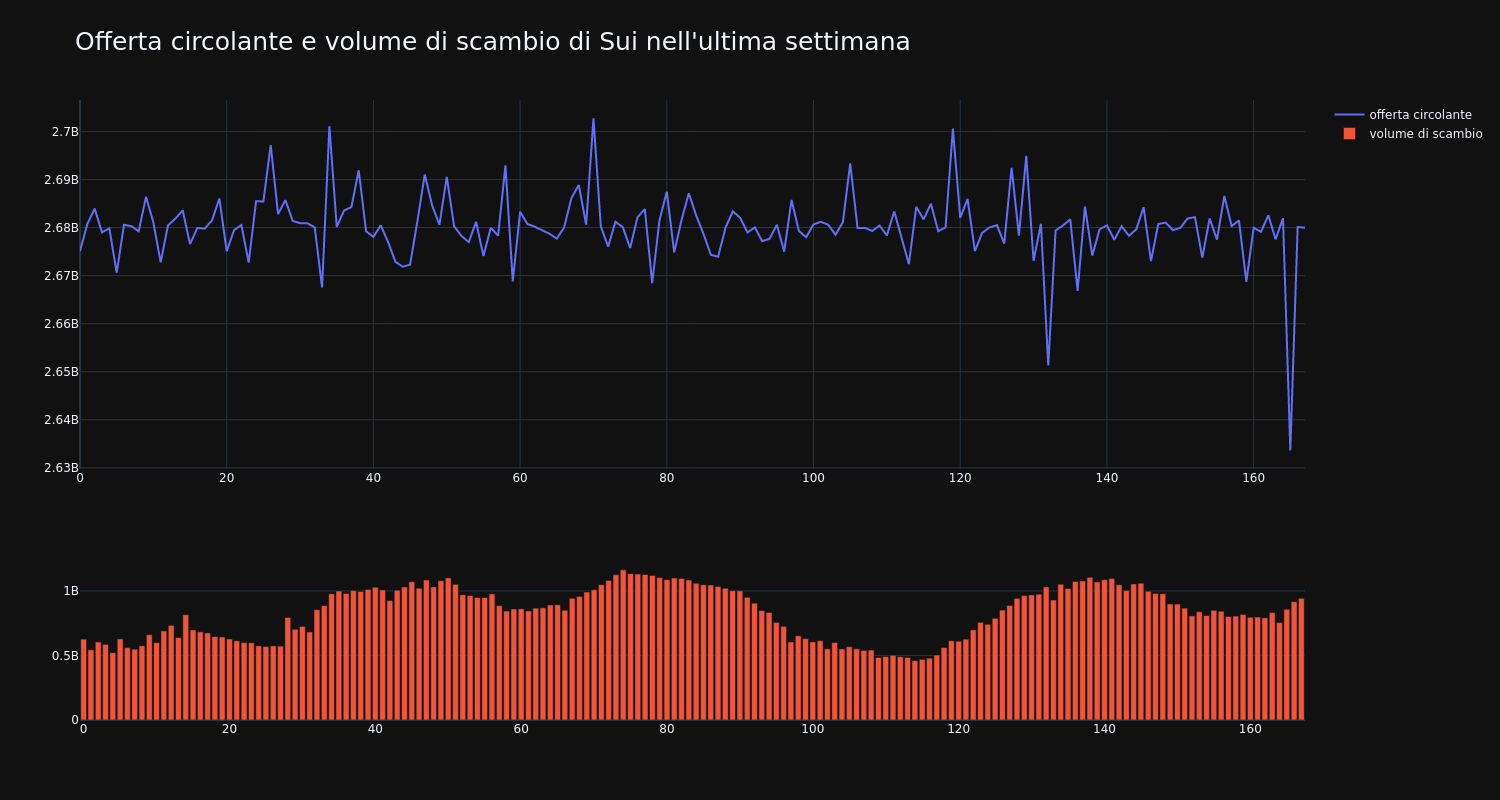Click the blue offerta circolante legend line
1500x800 pixels.
point(1349,115)
